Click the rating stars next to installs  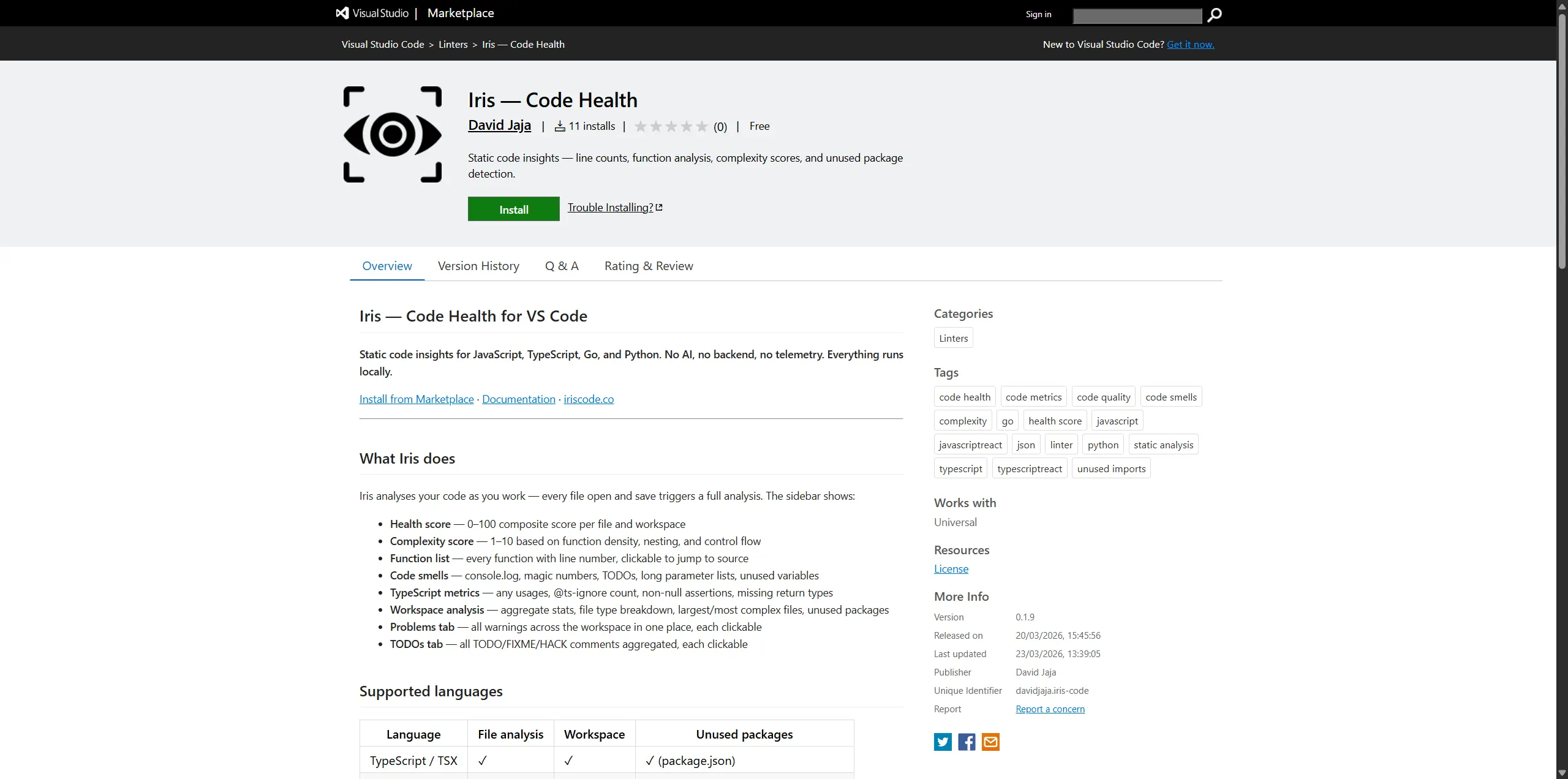click(x=671, y=126)
